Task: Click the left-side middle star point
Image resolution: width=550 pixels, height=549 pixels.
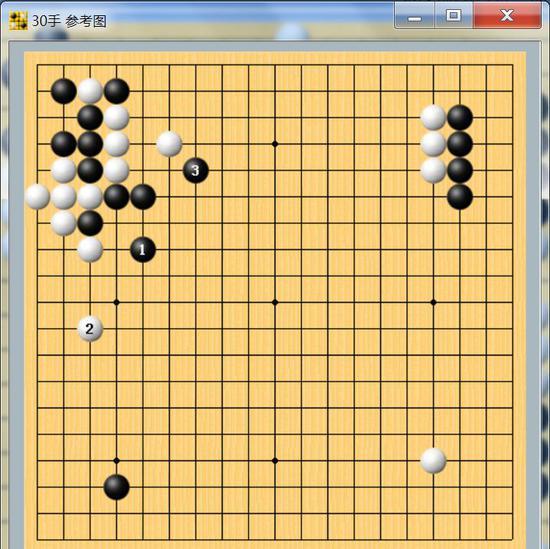Action: pos(116,302)
